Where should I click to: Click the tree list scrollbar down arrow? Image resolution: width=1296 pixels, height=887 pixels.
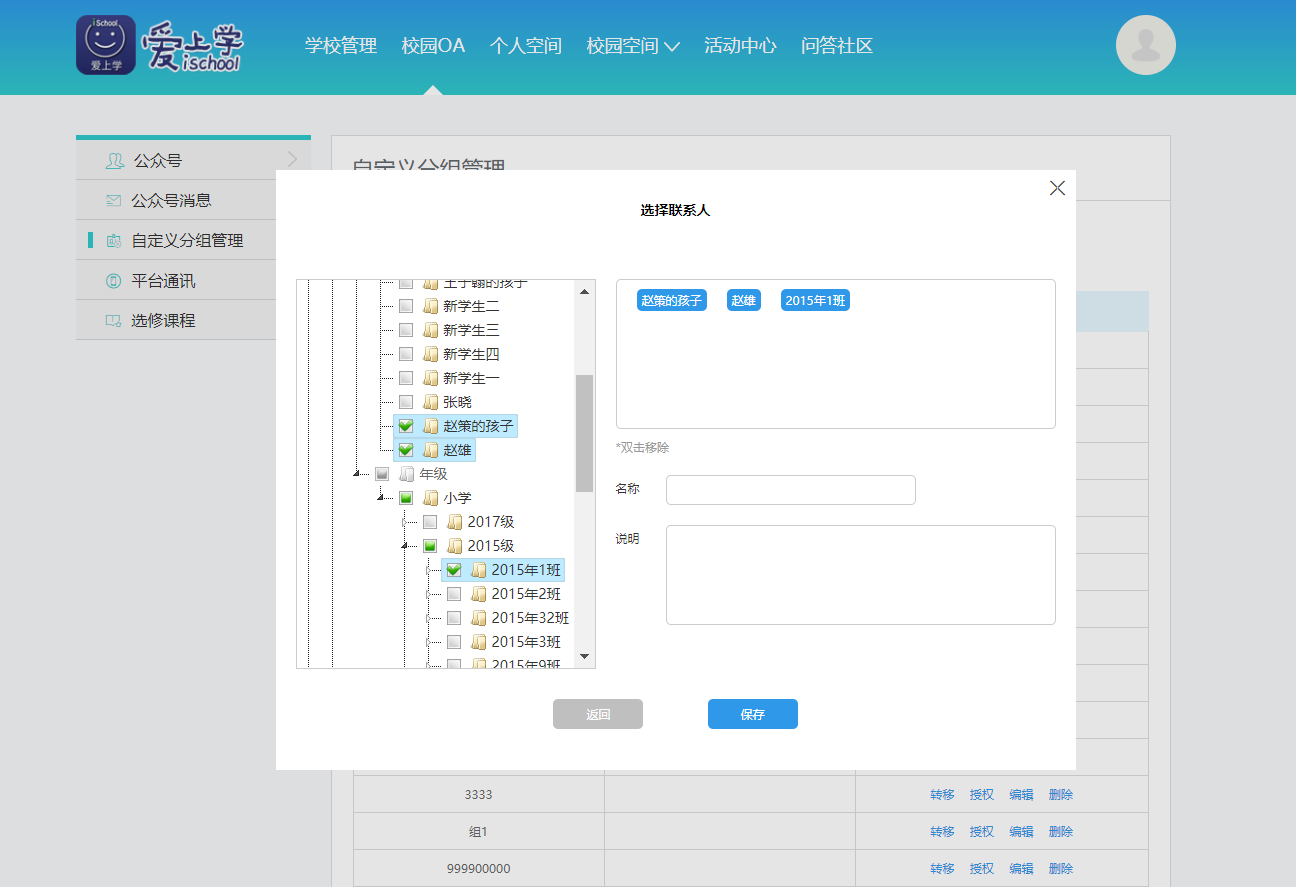[585, 658]
